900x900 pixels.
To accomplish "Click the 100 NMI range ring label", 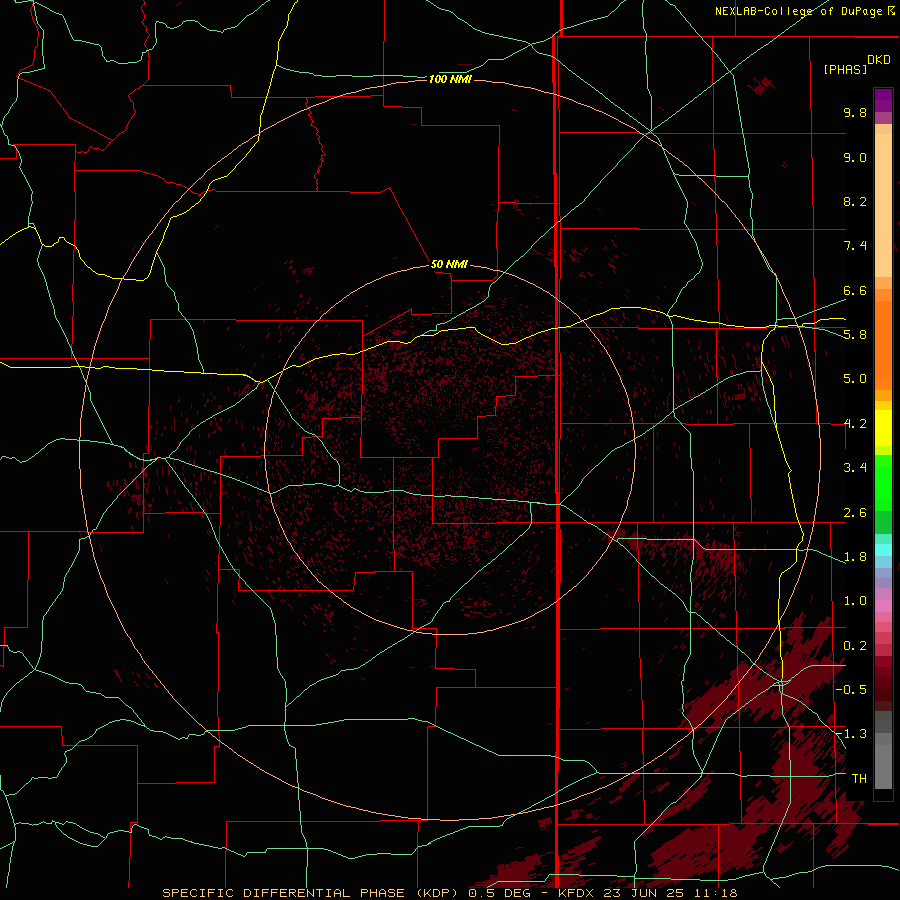I will (450, 79).
